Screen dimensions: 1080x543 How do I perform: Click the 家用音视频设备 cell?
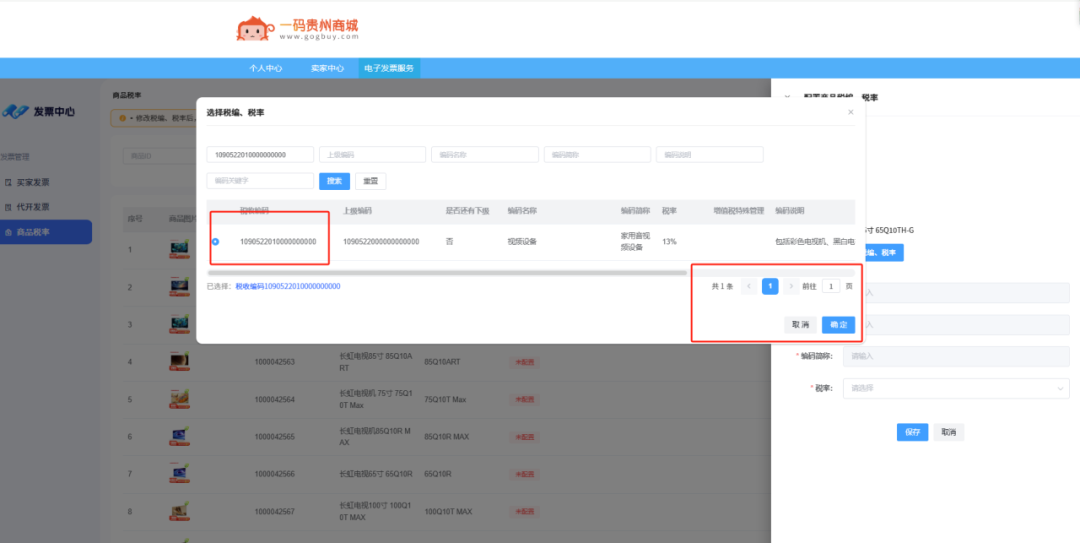(x=634, y=242)
